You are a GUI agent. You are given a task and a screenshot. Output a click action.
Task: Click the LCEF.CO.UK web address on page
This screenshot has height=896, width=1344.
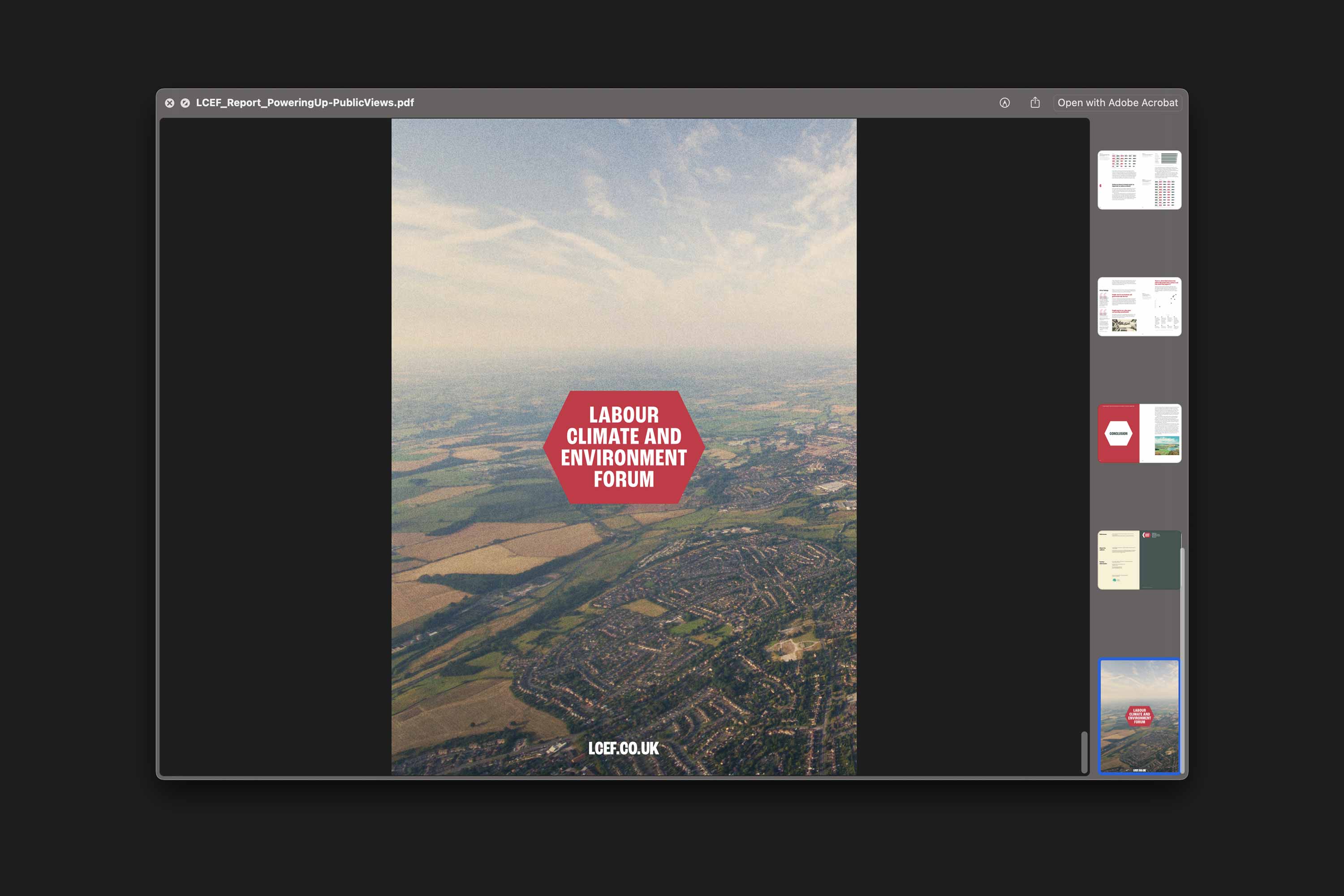tap(624, 749)
